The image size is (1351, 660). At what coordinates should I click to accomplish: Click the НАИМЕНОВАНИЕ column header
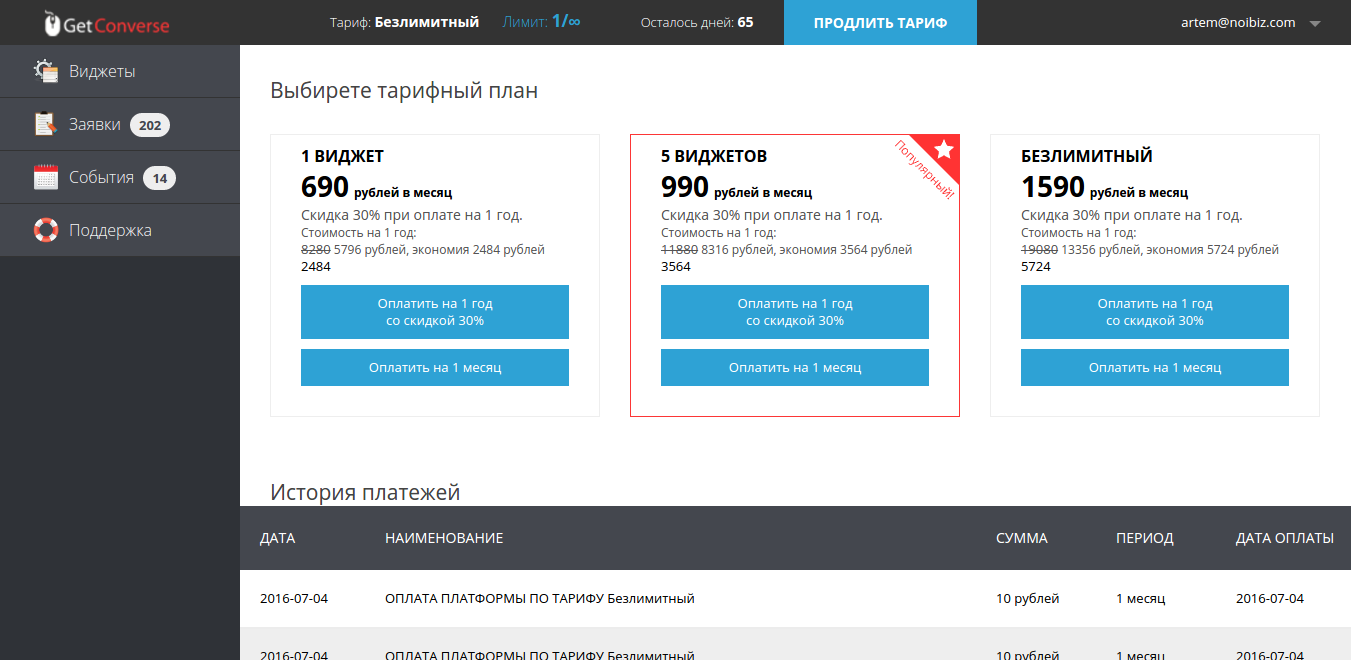click(x=444, y=538)
